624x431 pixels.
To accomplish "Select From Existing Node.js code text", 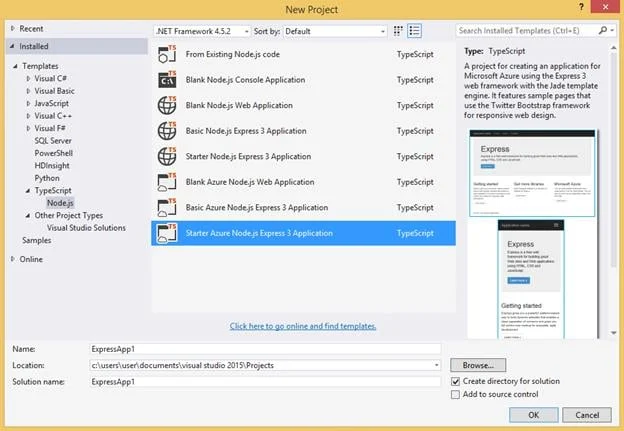I will click(232, 55).
